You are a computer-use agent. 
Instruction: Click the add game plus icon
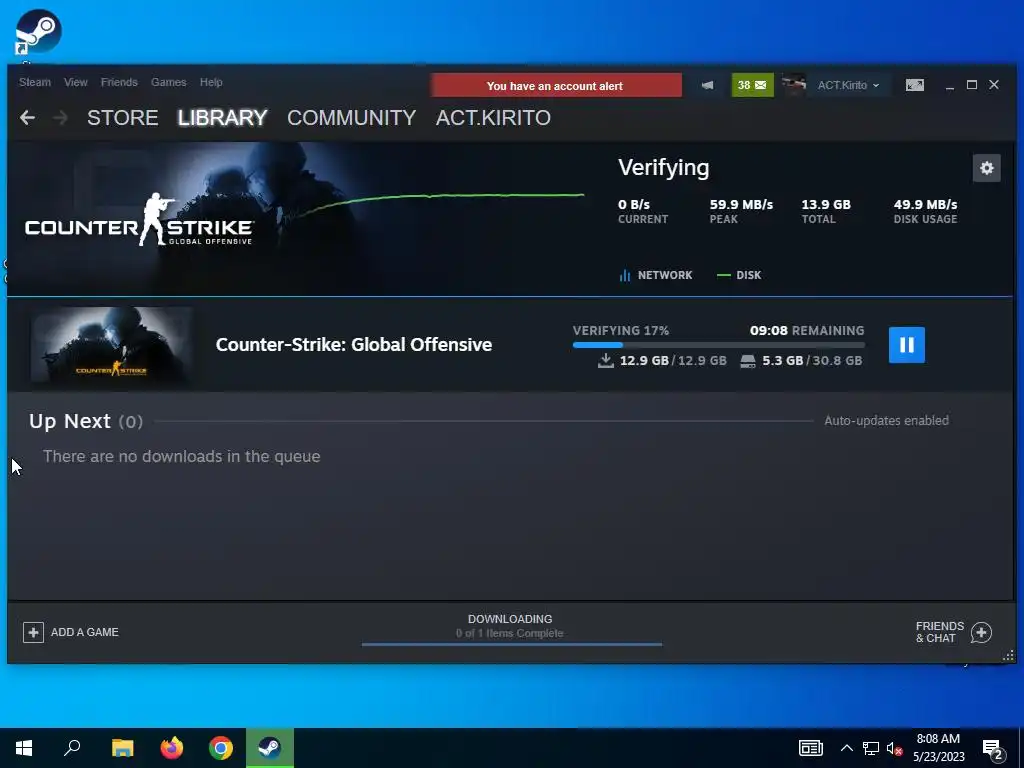point(33,632)
